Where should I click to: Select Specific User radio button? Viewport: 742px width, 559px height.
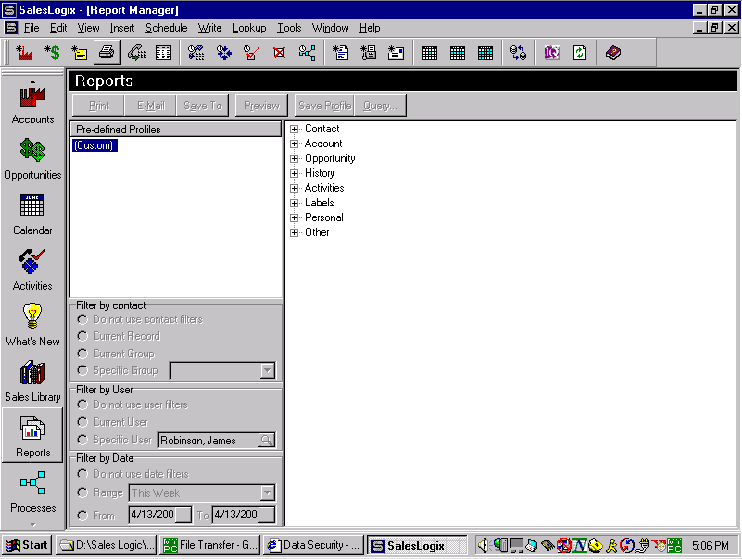coord(82,440)
